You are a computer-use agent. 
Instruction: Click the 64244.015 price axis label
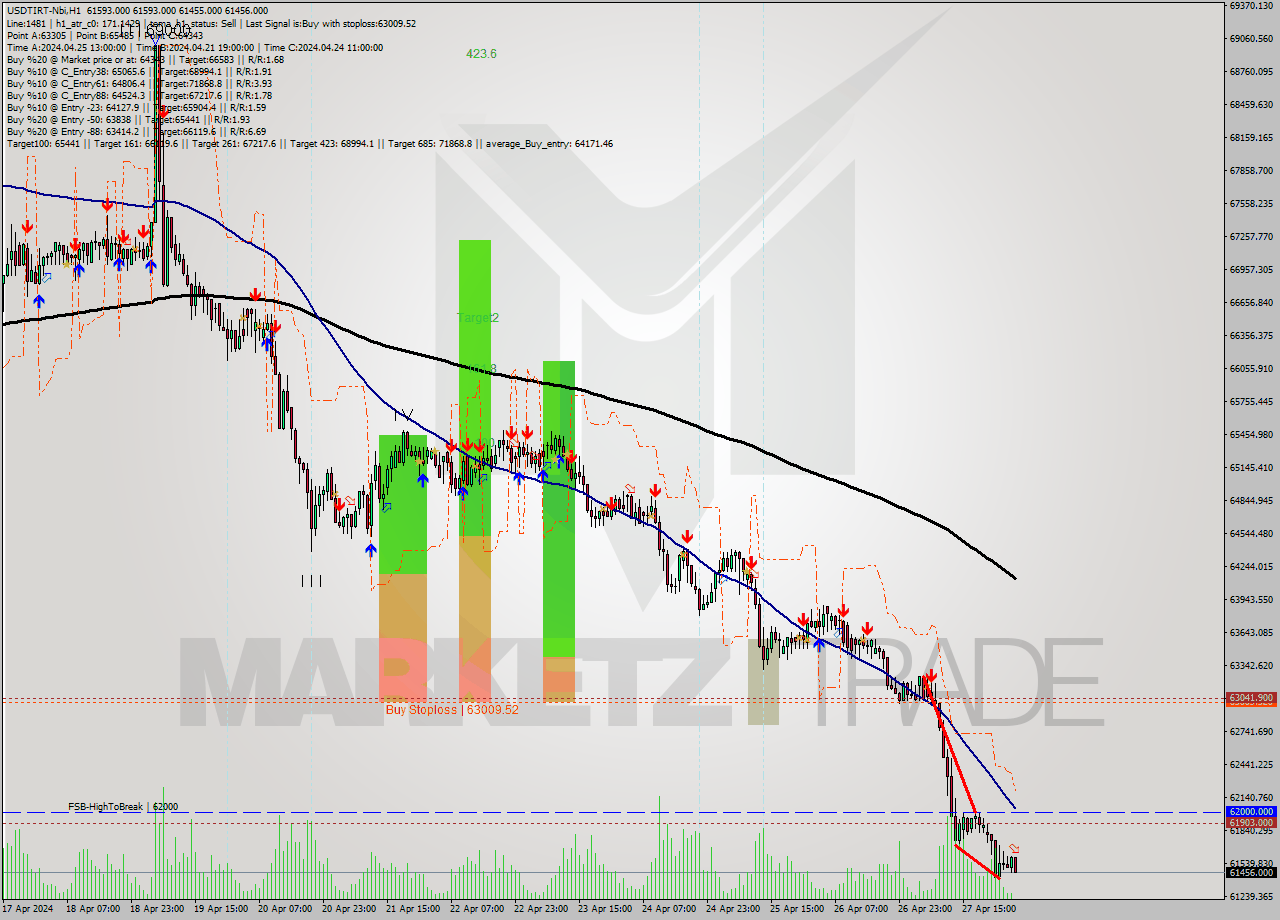[x=1250, y=566]
